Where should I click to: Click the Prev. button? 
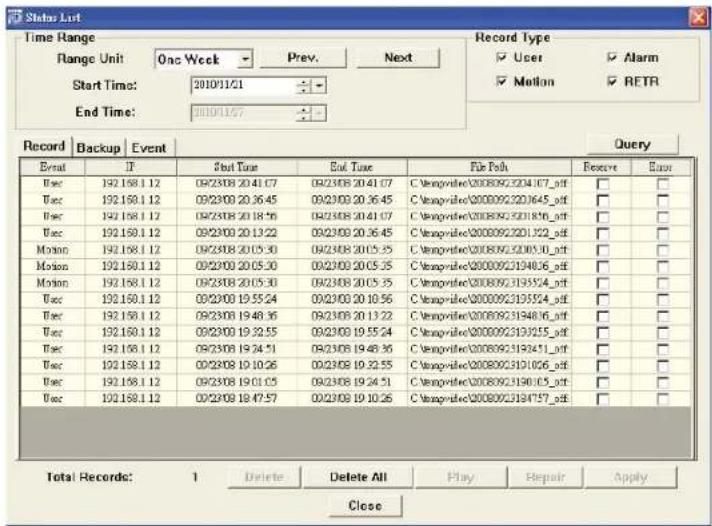[x=303, y=58]
